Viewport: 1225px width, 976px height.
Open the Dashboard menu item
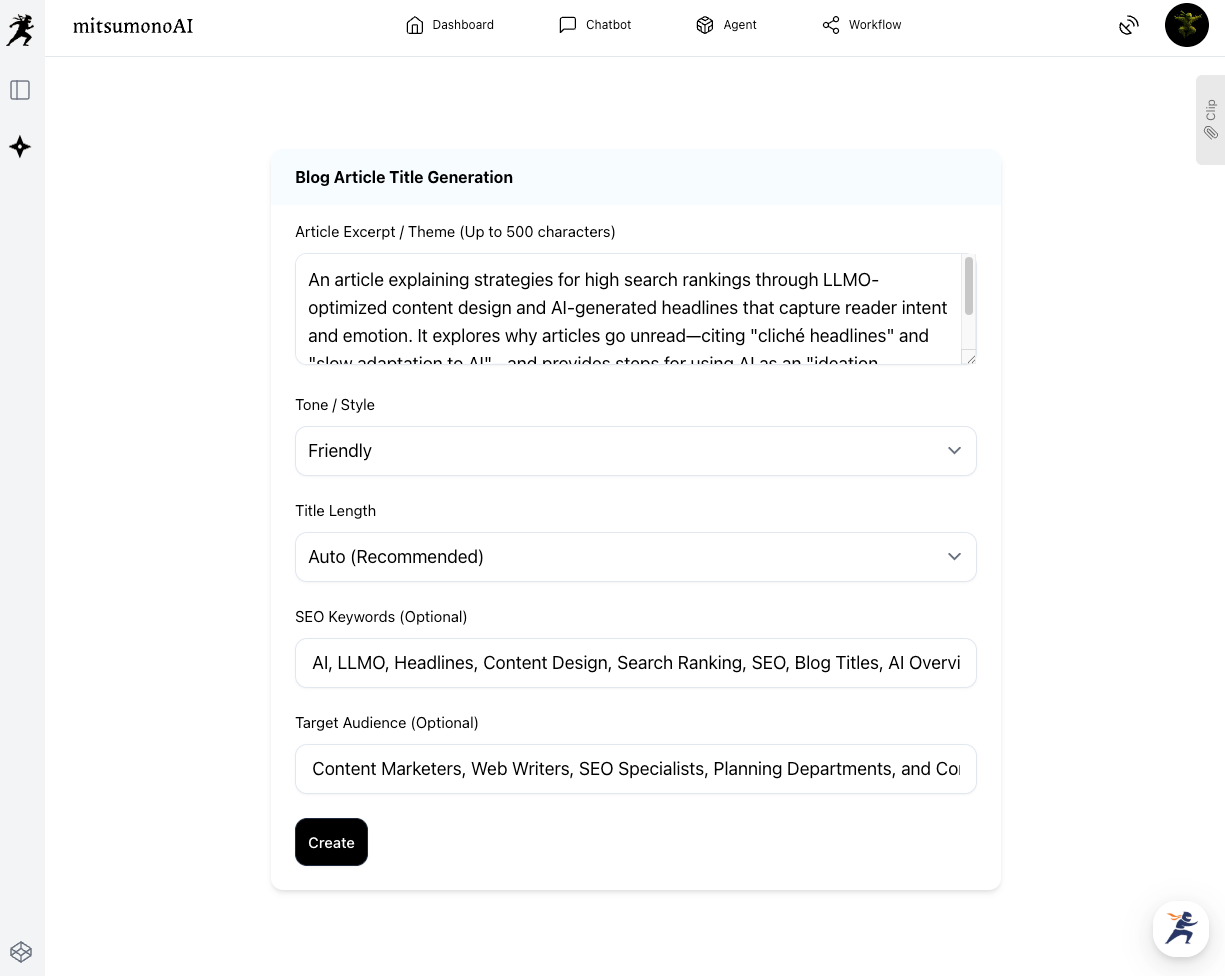tap(450, 25)
